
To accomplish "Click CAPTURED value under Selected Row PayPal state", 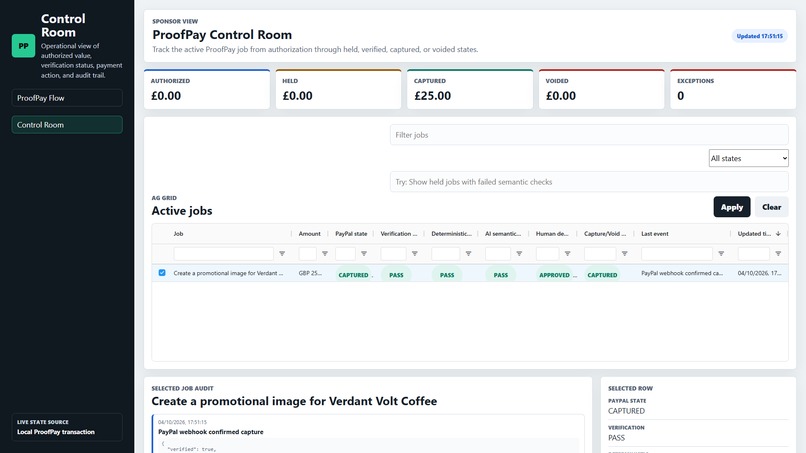I will click(x=626, y=411).
